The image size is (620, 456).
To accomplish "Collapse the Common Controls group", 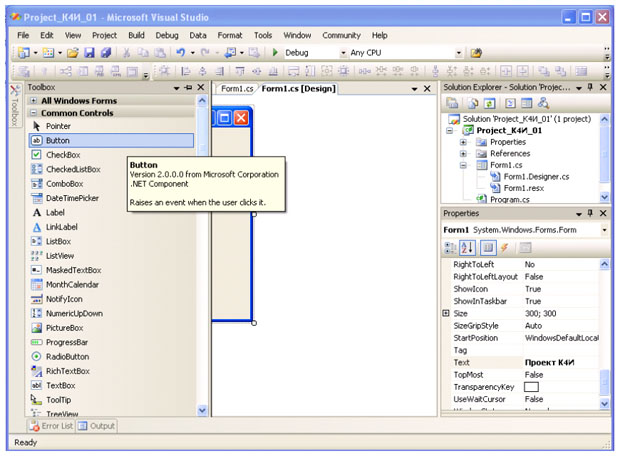I will point(34,113).
